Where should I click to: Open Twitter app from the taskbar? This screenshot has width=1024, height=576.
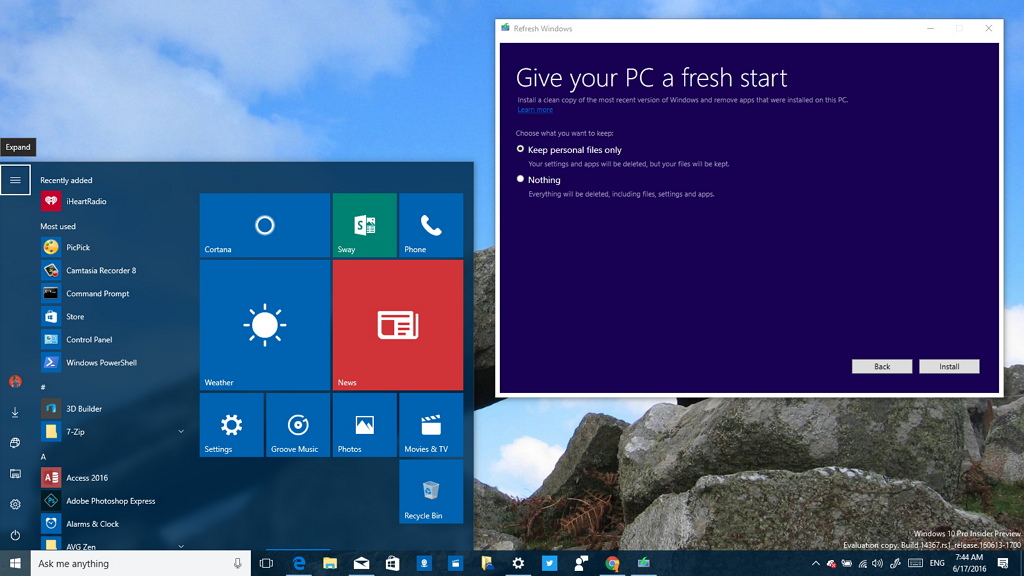(549, 563)
